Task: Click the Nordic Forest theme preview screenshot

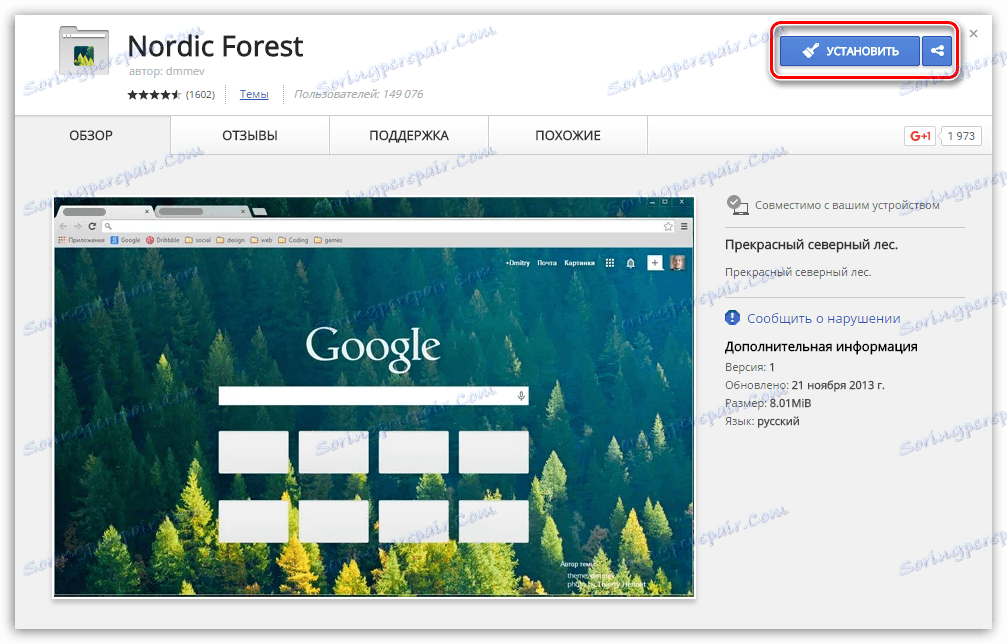Action: [374, 397]
